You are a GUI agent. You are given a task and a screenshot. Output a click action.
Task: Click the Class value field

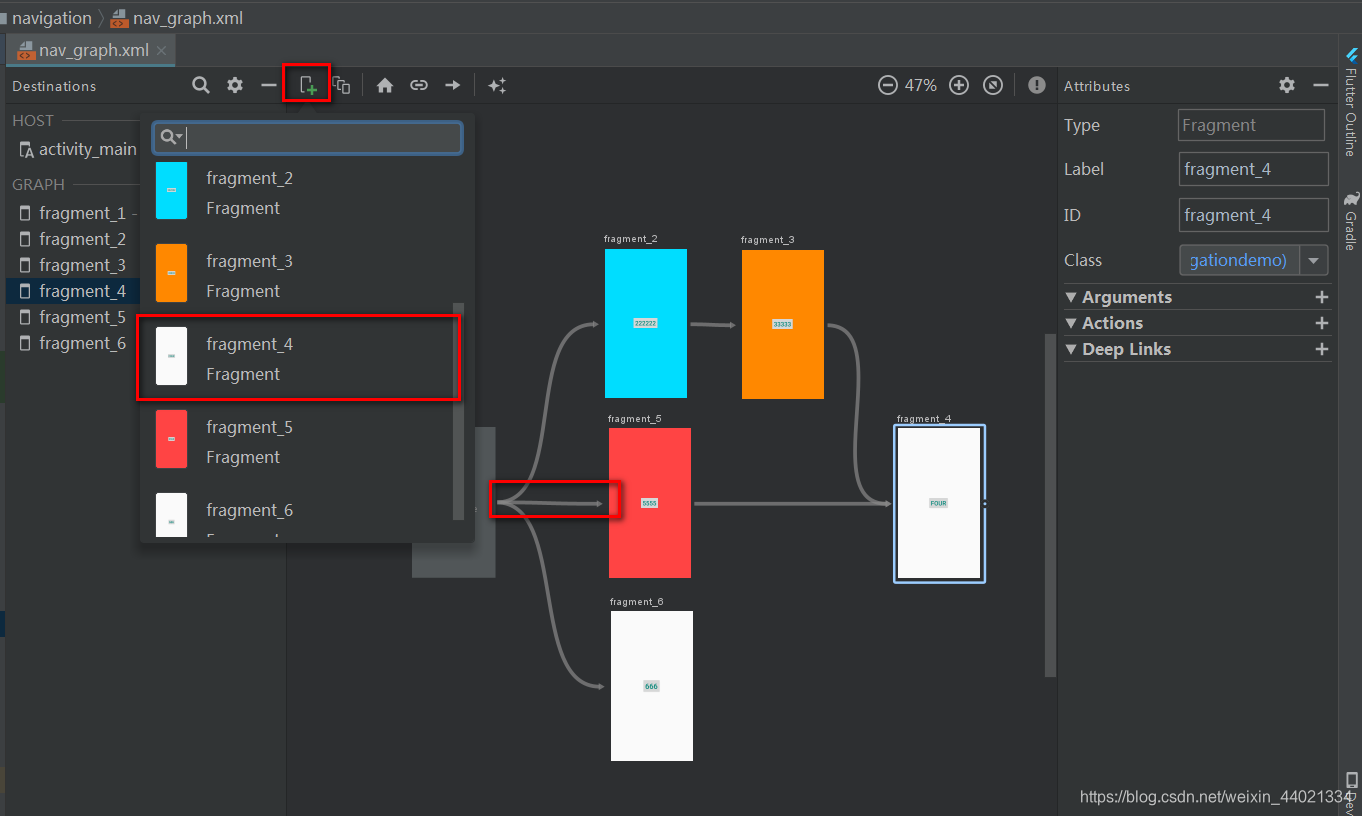[1239, 260]
